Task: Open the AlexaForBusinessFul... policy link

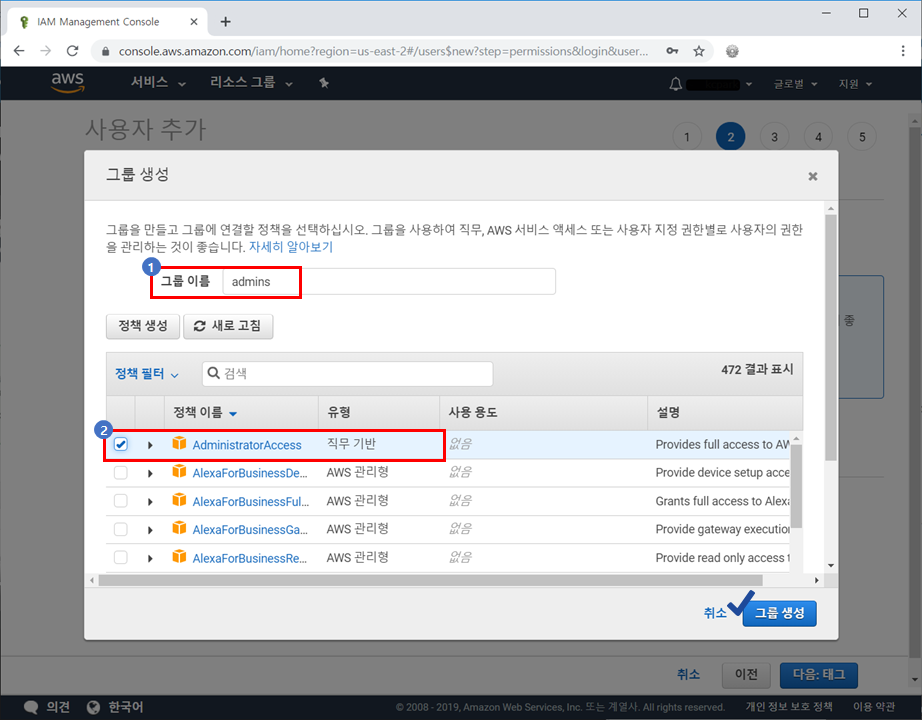Action: coord(250,502)
